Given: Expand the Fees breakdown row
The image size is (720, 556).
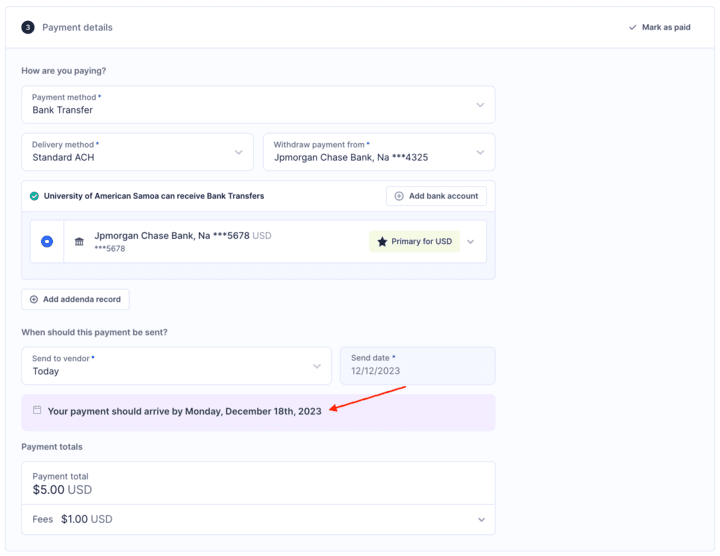Looking at the screenshot, I should point(481,519).
